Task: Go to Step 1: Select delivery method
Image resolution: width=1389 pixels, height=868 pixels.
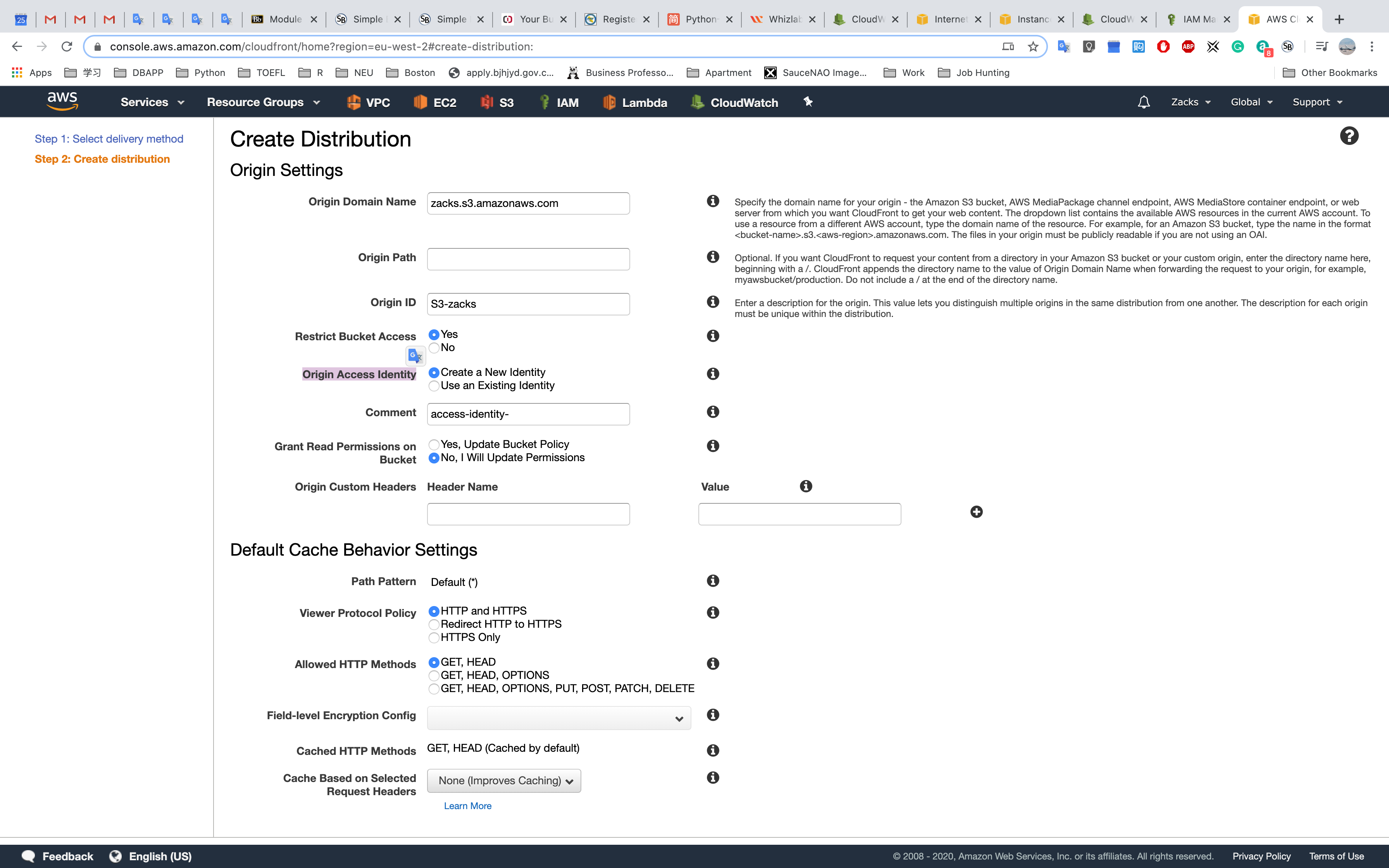Action: point(109,139)
